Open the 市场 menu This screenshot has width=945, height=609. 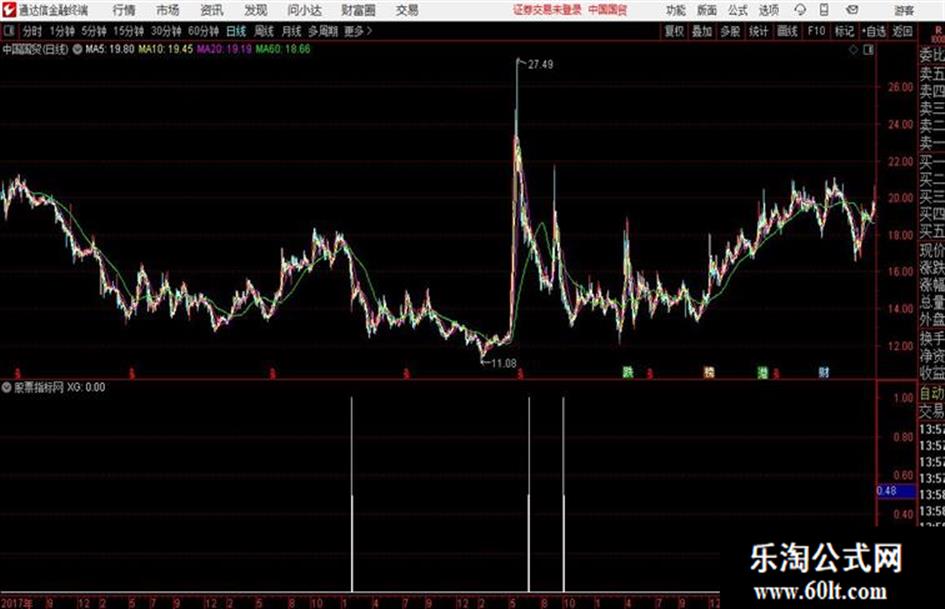(x=168, y=10)
